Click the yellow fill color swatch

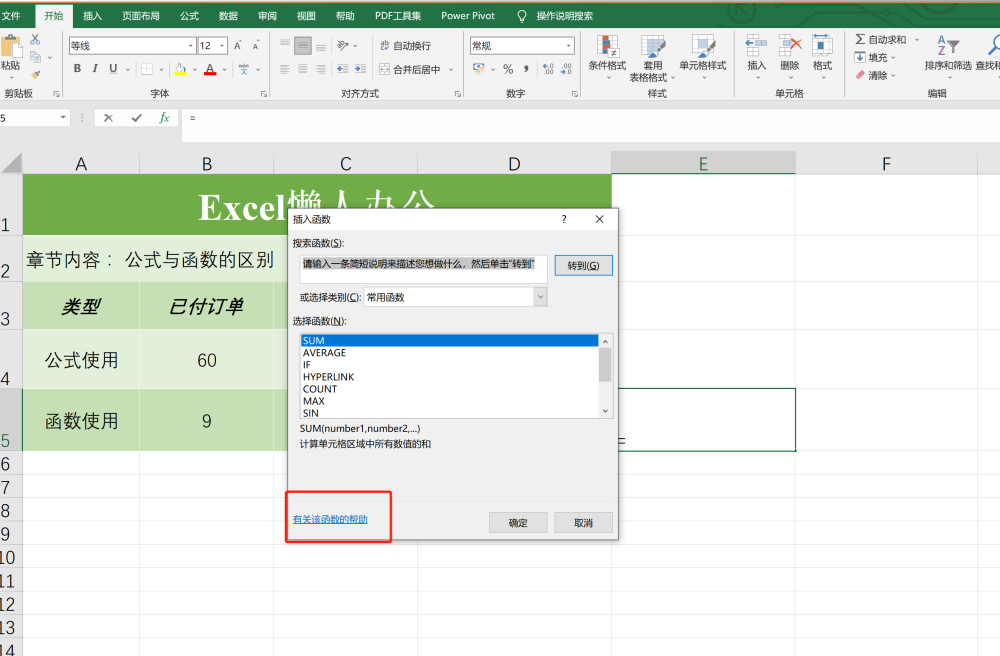[x=180, y=69]
